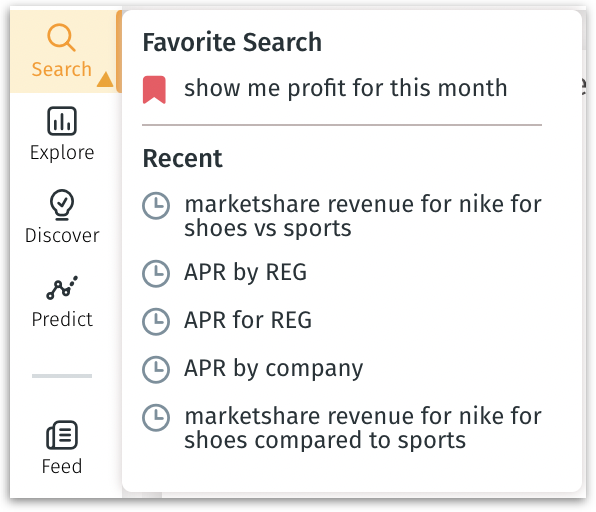
Task: Select favorite search show me profit for this month
Action: [x=346, y=89]
